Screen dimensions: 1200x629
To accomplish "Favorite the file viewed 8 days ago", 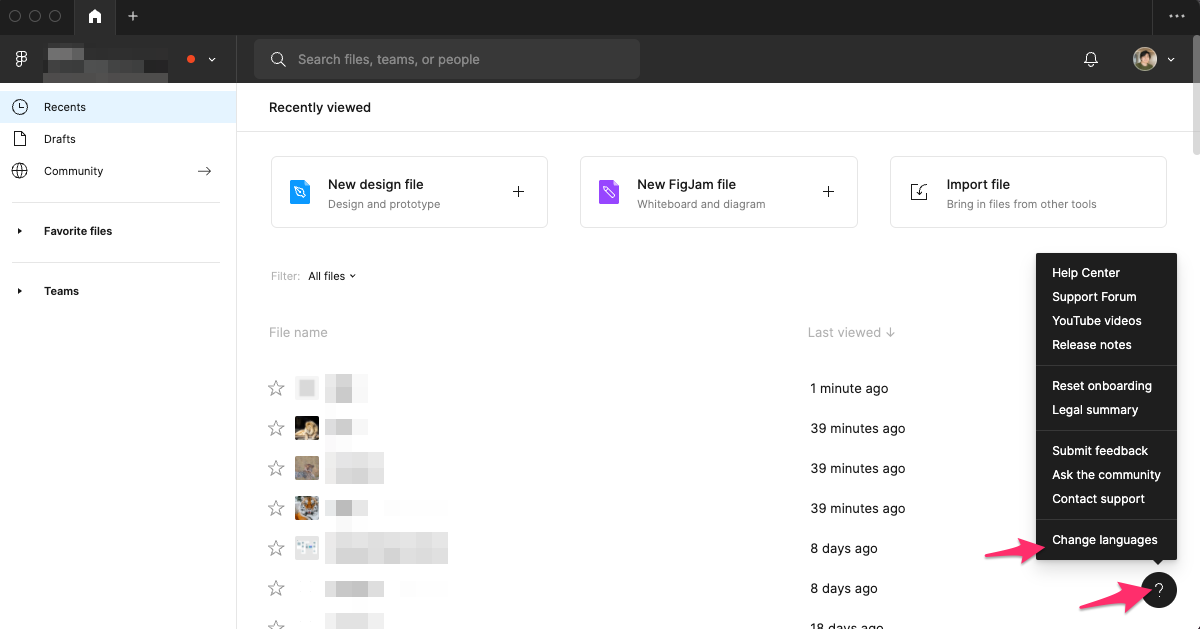I will point(276,548).
